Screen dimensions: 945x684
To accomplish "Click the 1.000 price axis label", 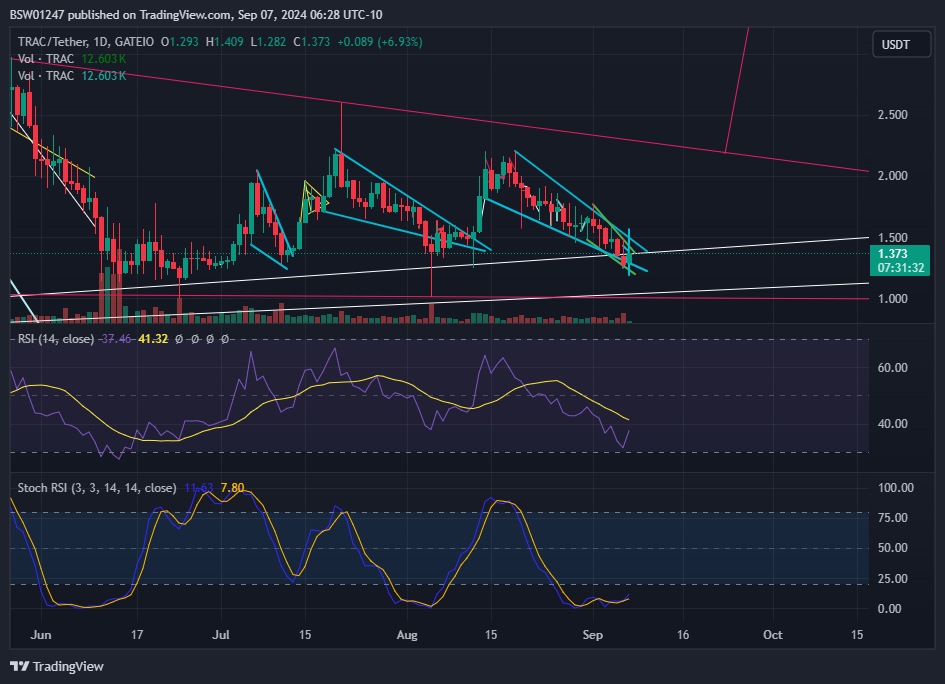I will (892, 298).
